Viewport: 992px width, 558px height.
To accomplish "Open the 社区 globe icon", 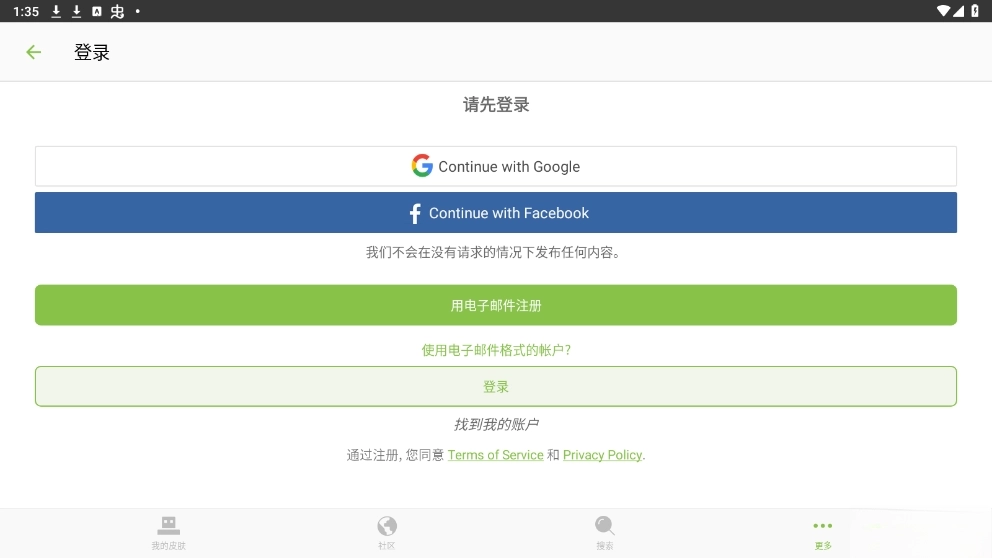I will coord(387,525).
